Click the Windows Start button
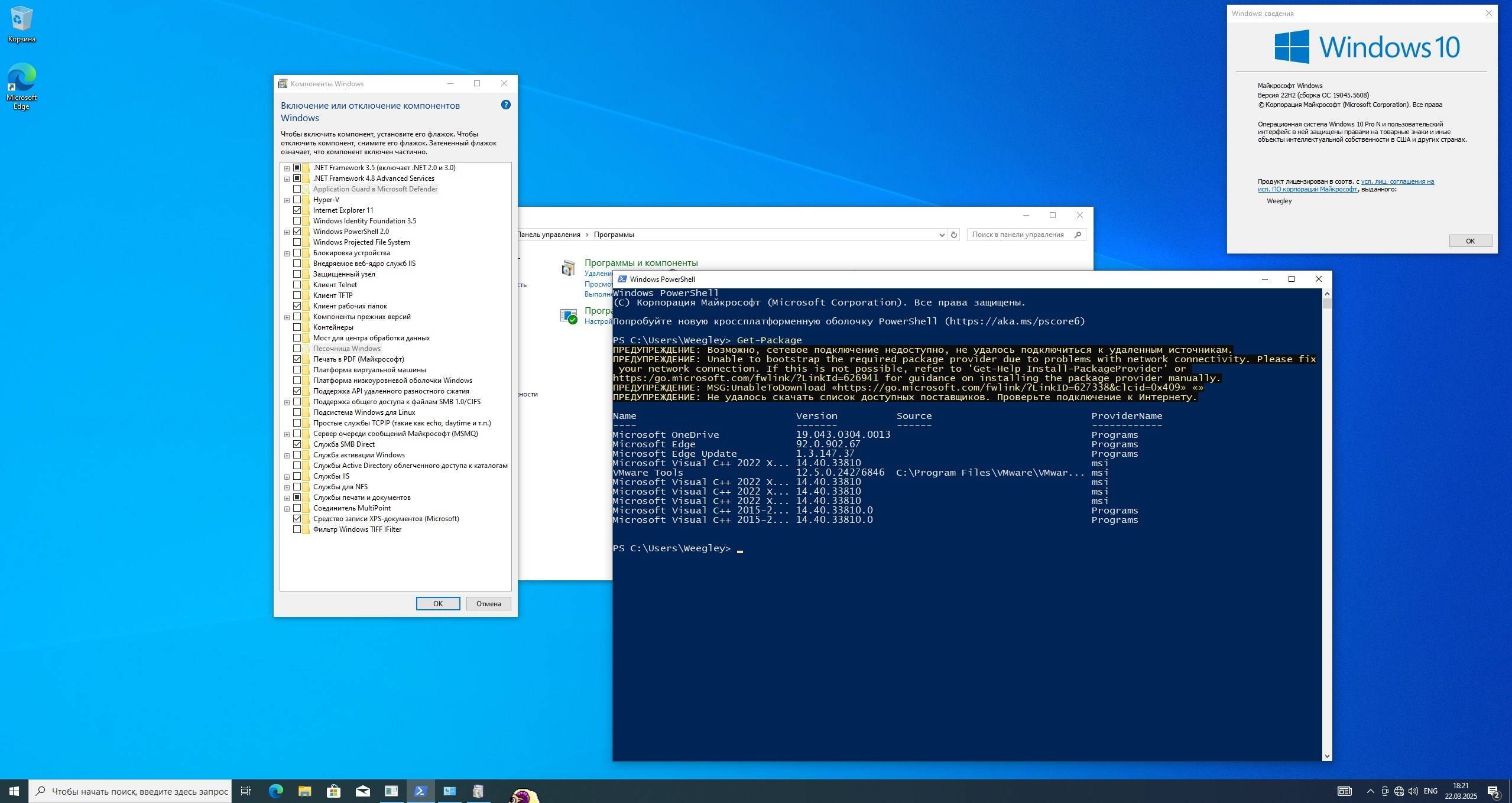Viewport: 1512px width, 803px height. point(14,791)
